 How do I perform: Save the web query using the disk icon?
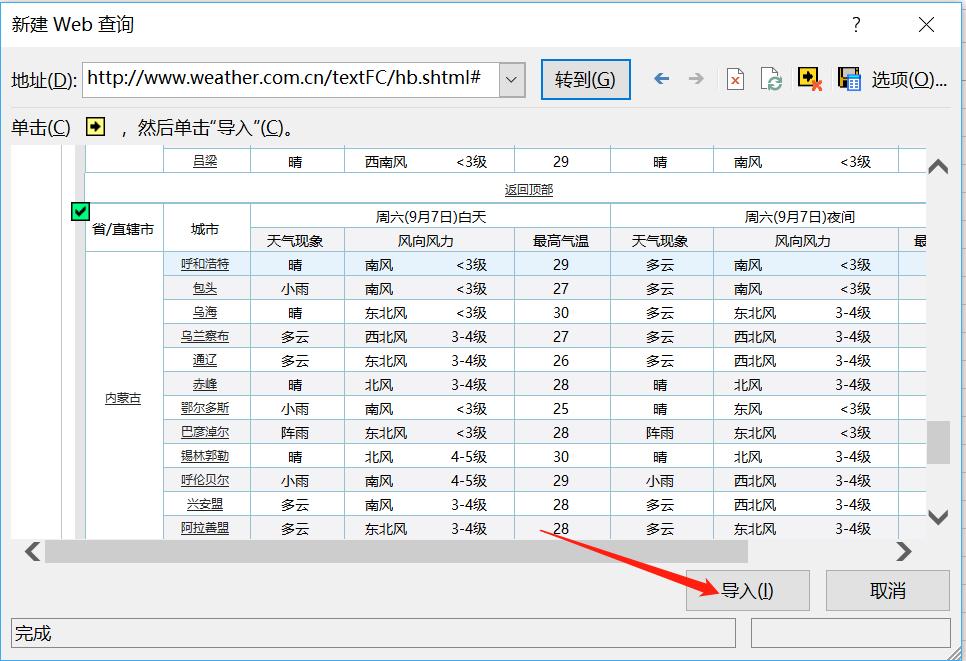point(848,79)
